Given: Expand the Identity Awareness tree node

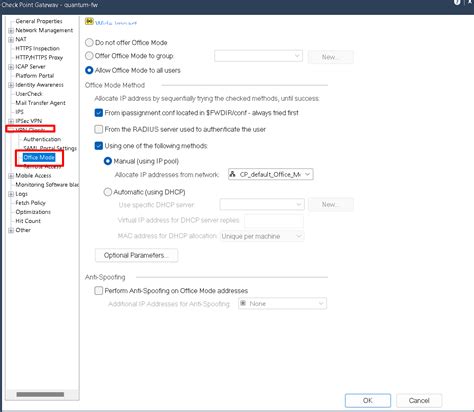Looking at the screenshot, I should pos(11,85).
